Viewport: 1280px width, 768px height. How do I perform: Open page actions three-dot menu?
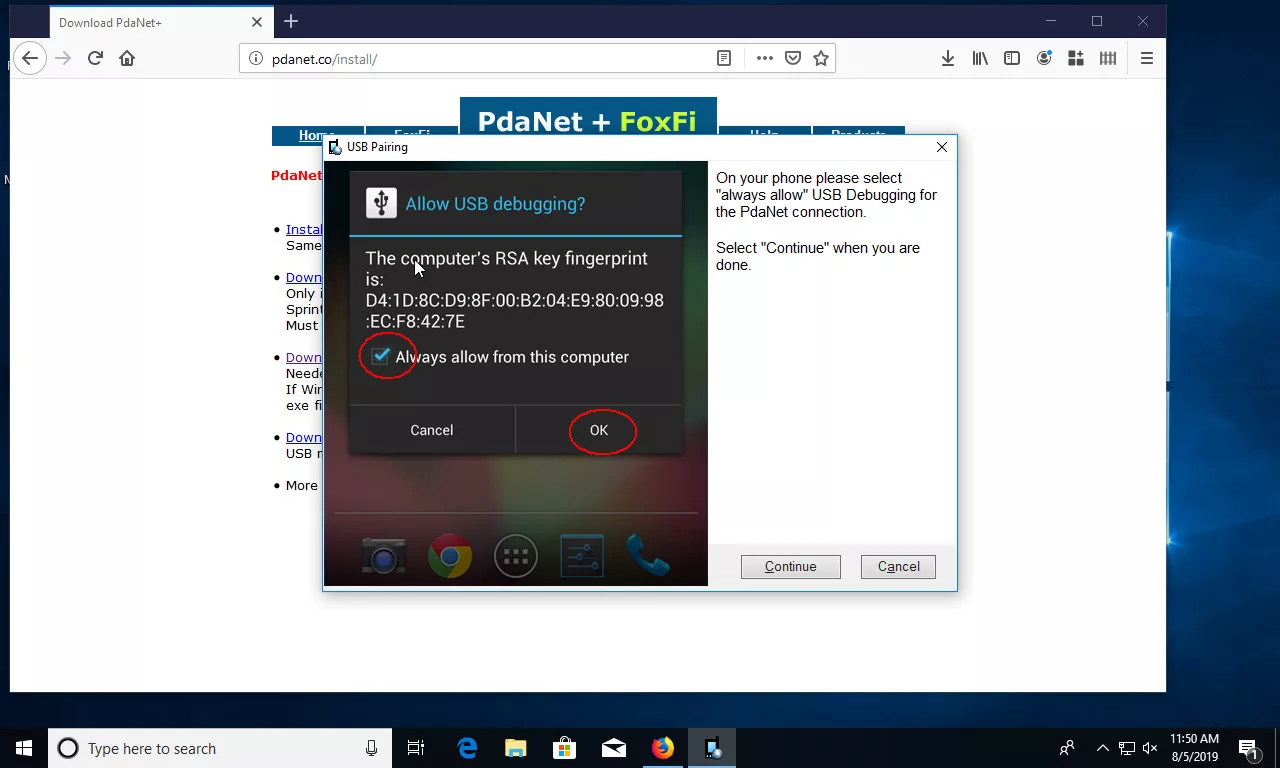(765, 58)
